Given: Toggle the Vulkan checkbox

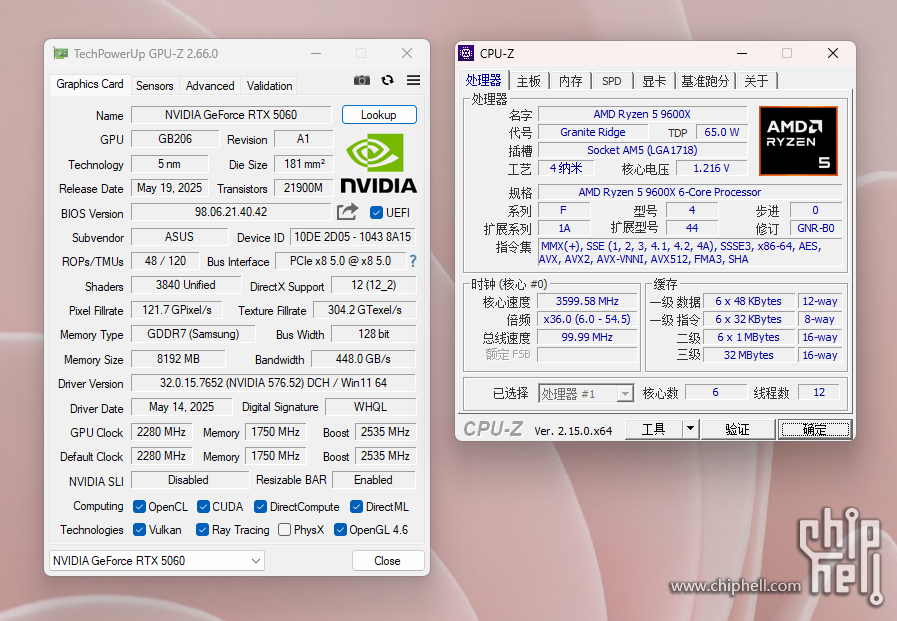Looking at the screenshot, I should (139, 530).
